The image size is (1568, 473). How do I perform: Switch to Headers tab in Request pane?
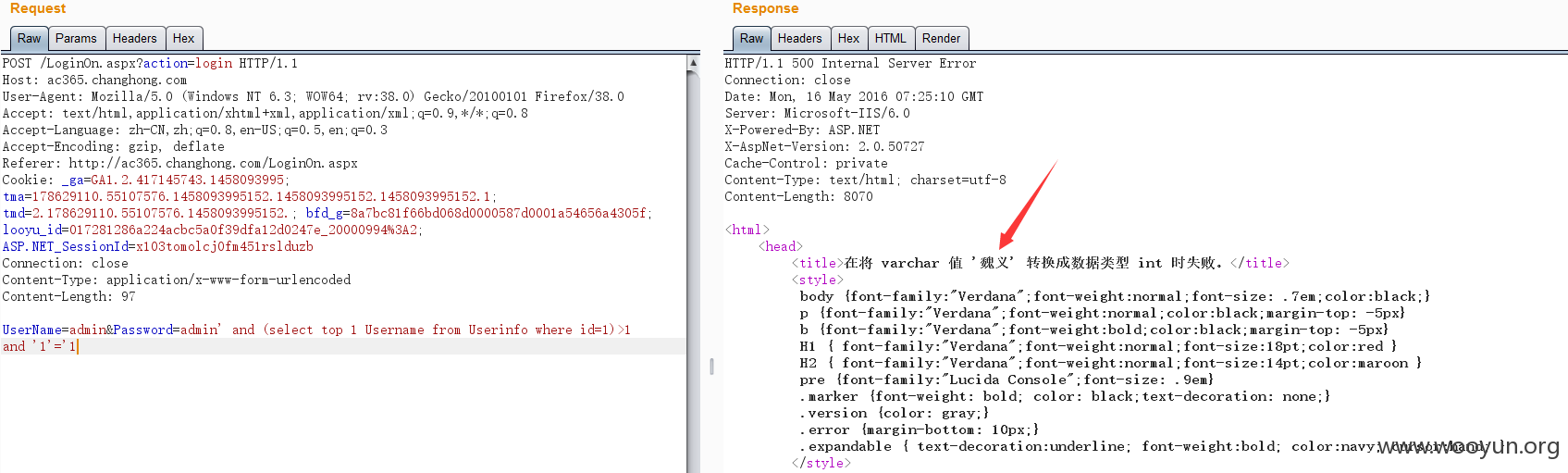tap(135, 38)
